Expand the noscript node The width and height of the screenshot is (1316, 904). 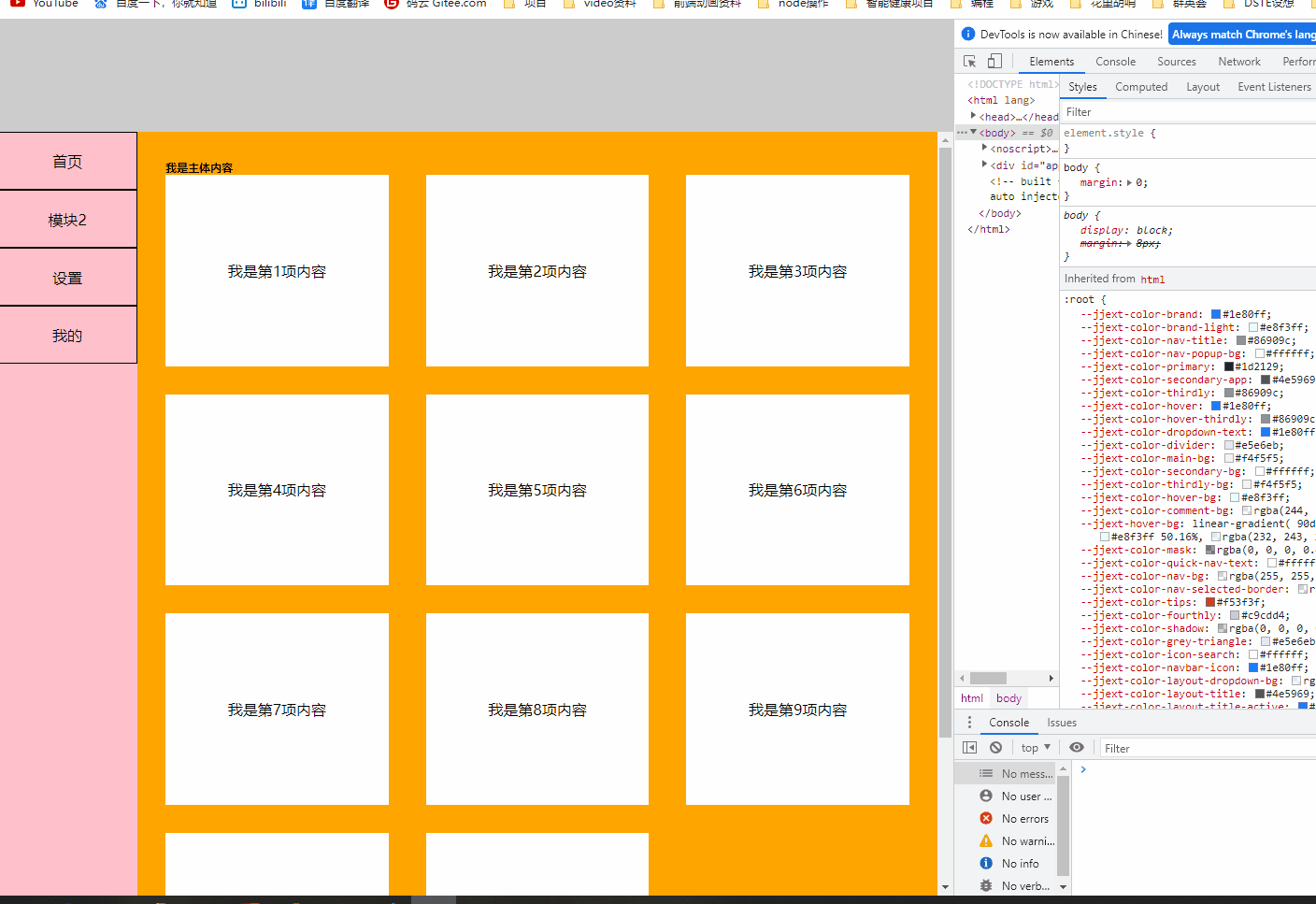tap(985, 148)
